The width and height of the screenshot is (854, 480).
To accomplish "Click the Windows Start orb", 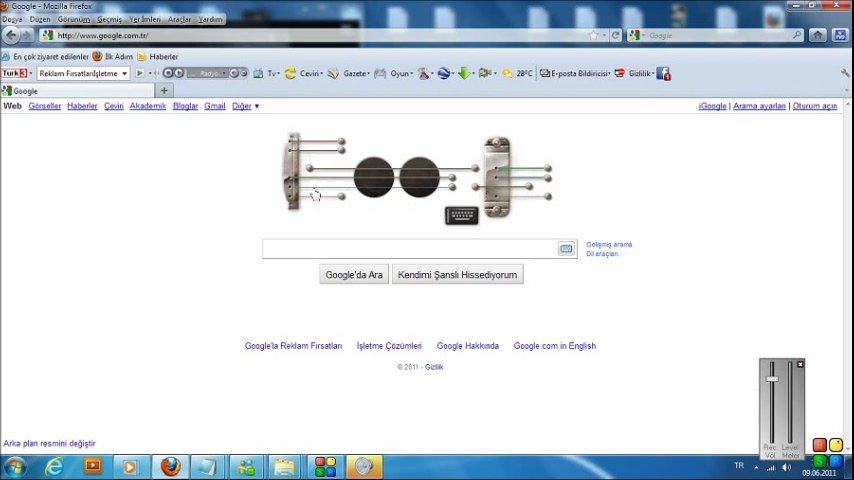I will [15, 467].
